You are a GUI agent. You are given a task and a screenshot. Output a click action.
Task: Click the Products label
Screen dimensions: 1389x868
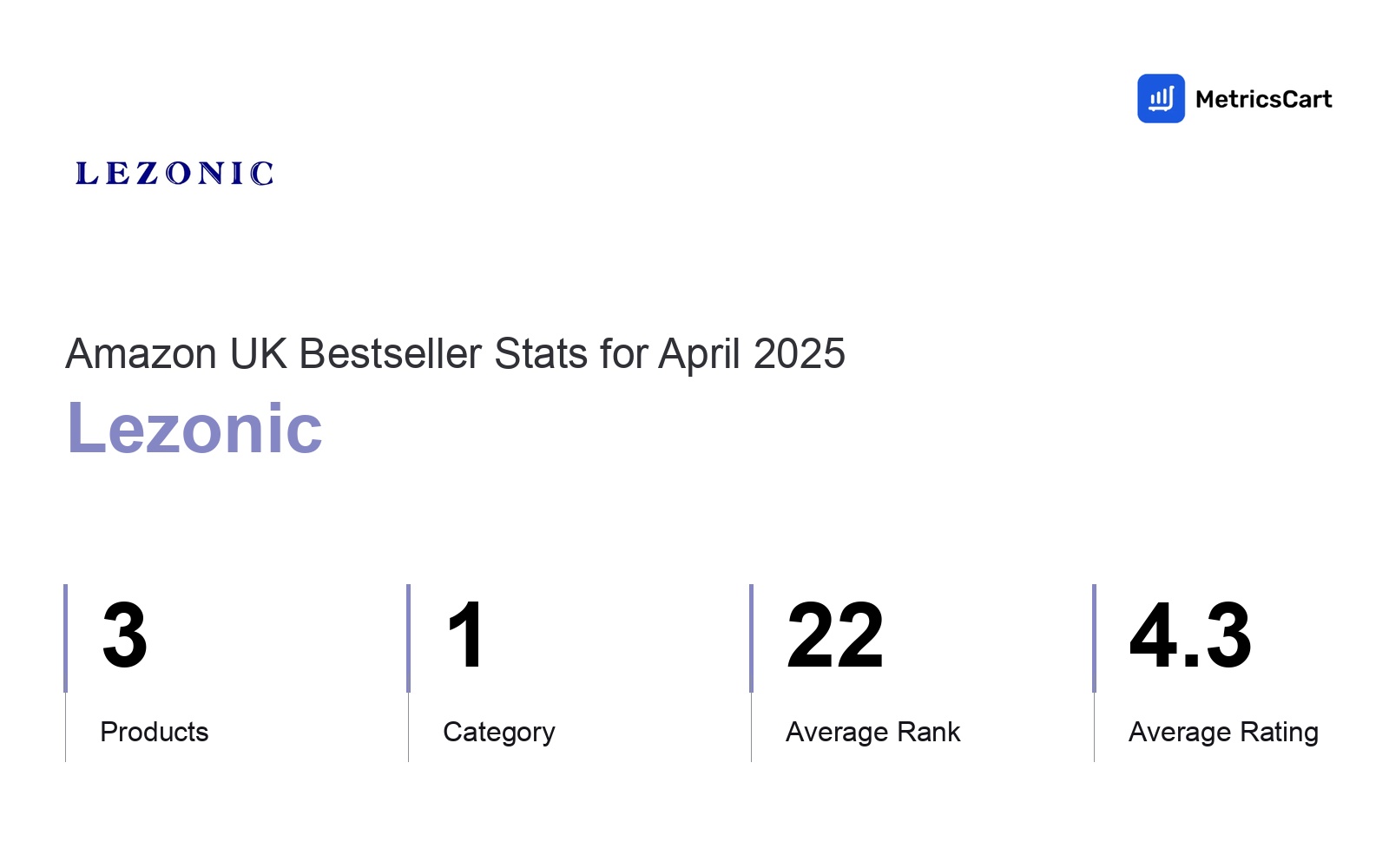click(x=155, y=732)
